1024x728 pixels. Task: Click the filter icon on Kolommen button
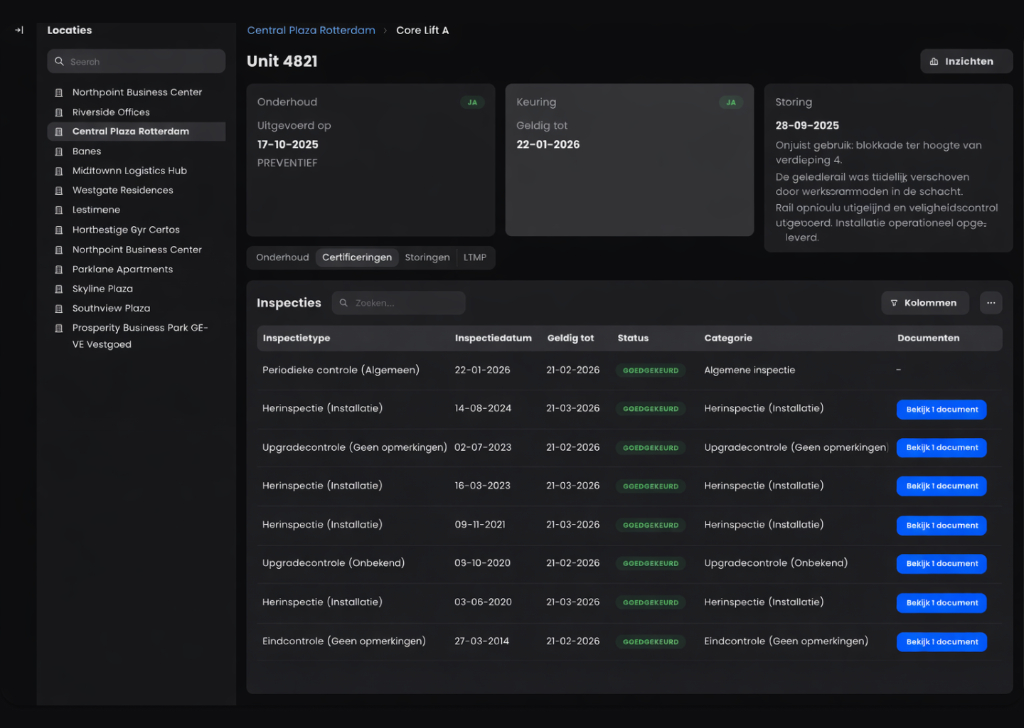coord(894,302)
